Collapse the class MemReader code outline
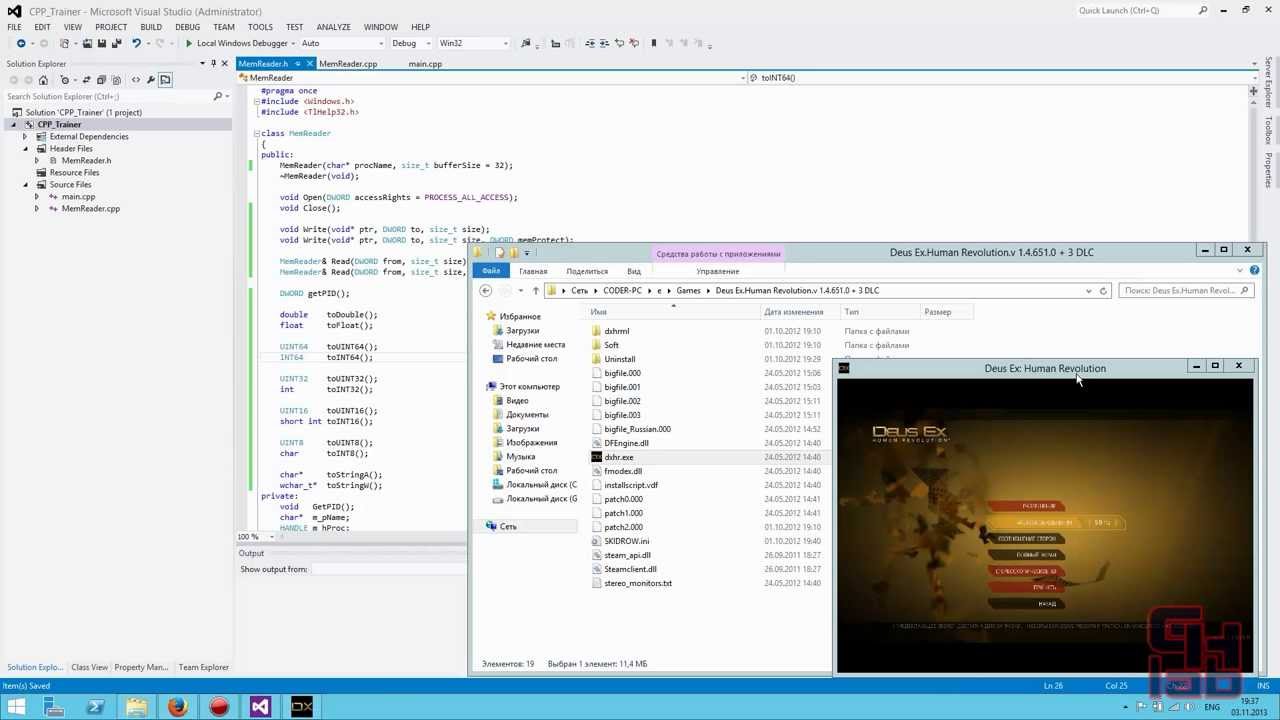The image size is (1280, 720). pyautogui.click(x=256, y=133)
